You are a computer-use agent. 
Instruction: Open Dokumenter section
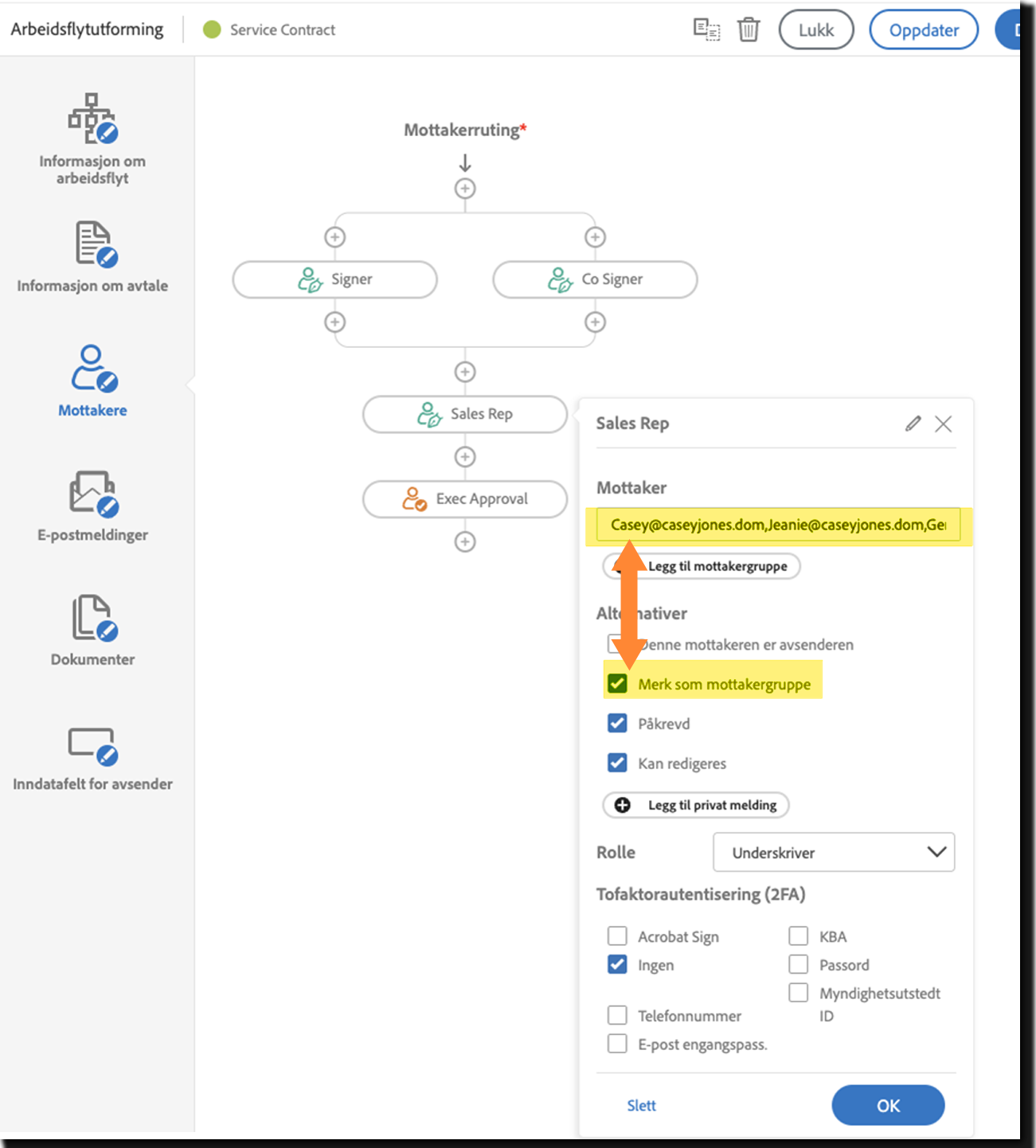coord(92,631)
